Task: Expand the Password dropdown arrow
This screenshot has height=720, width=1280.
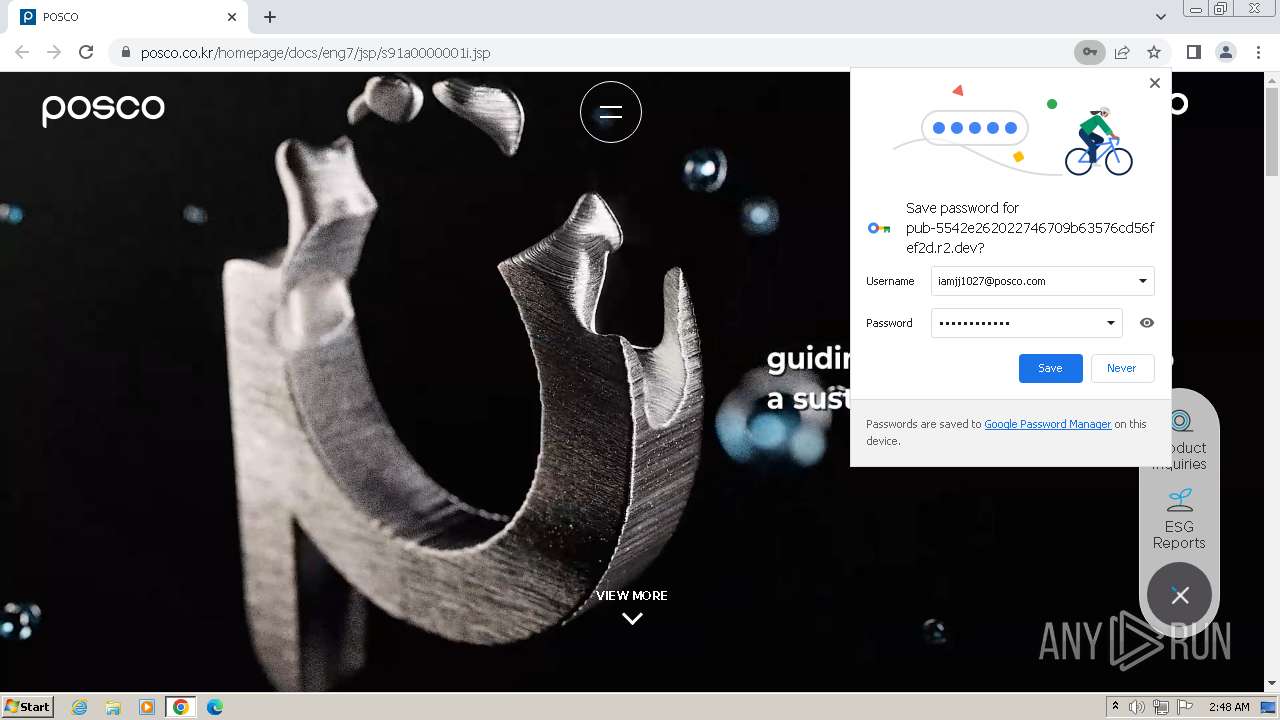Action: coord(1111,323)
